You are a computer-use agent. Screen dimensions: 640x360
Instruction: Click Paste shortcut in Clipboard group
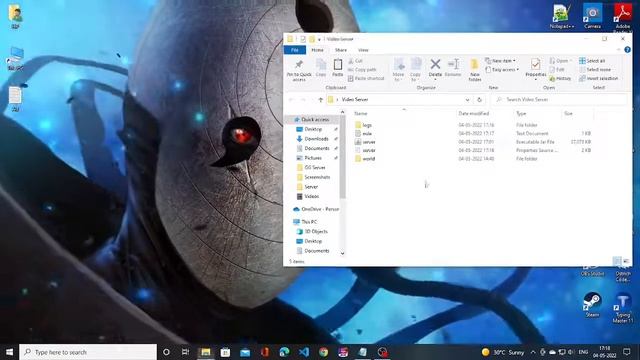[366, 78]
